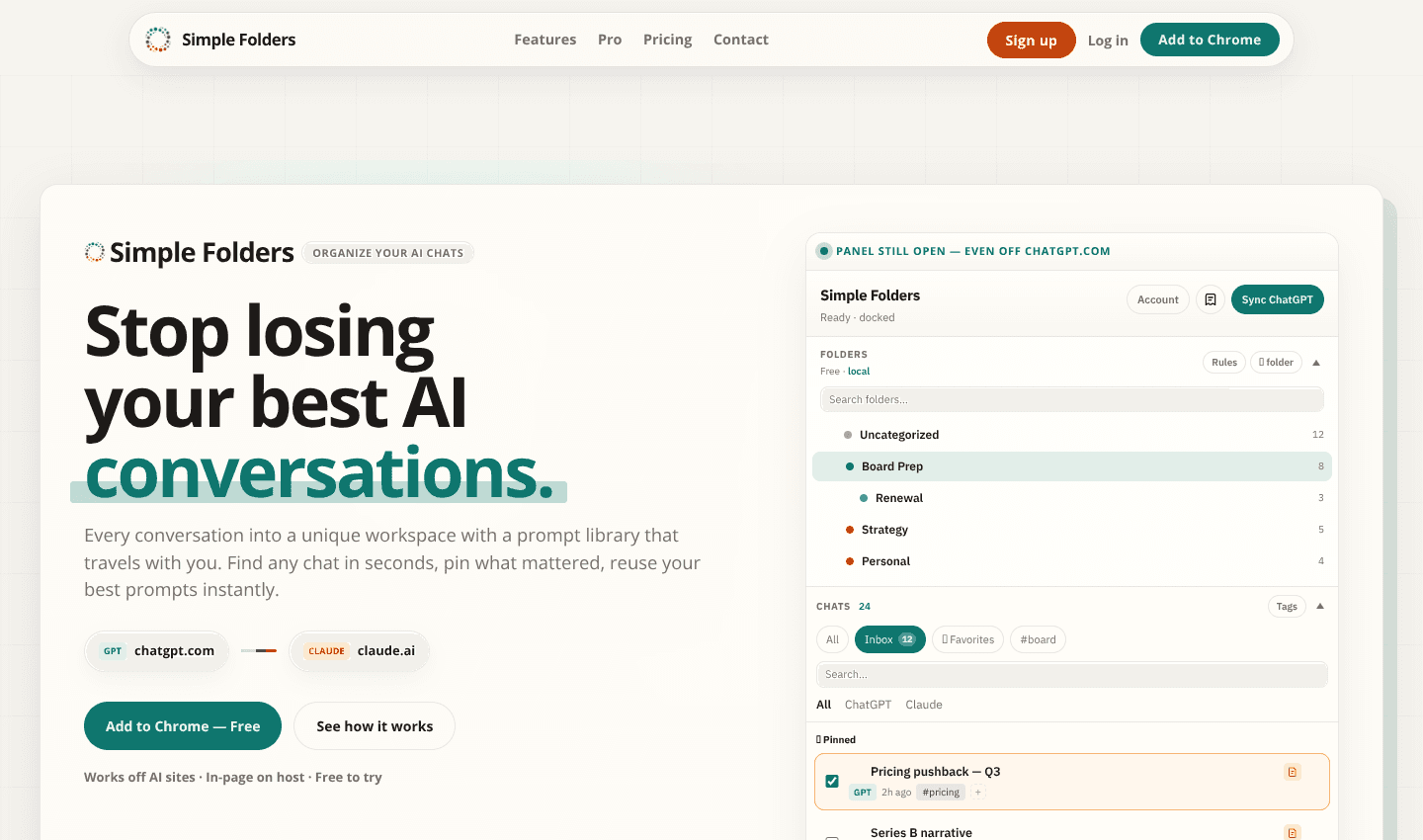Viewport: 1423px width, 840px height.
Task: Click the Ready · docked status text
Action: coord(858,318)
